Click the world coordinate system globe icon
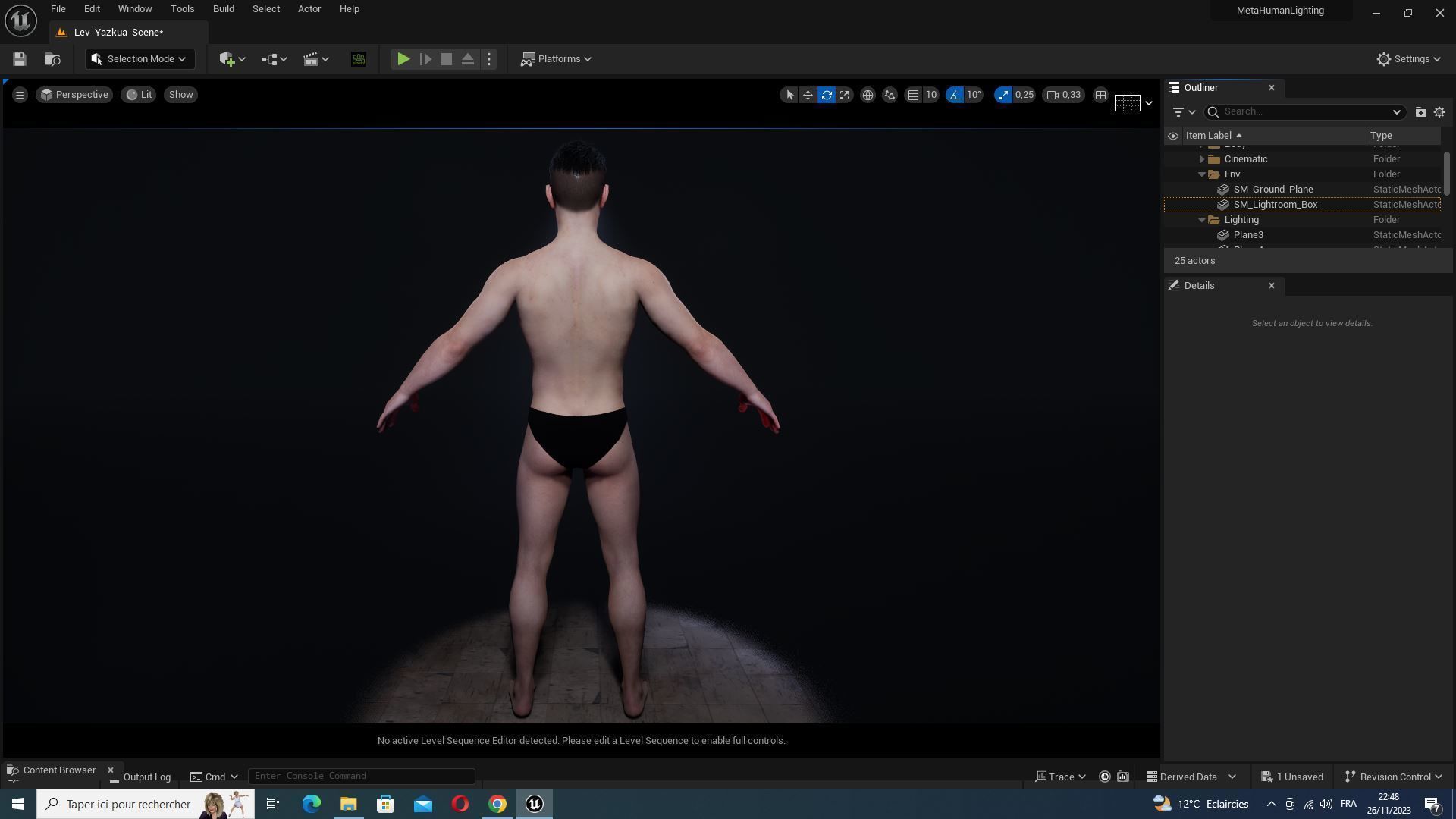Image resolution: width=1456 pixels, height=819 pixels. tap(868, 95)
